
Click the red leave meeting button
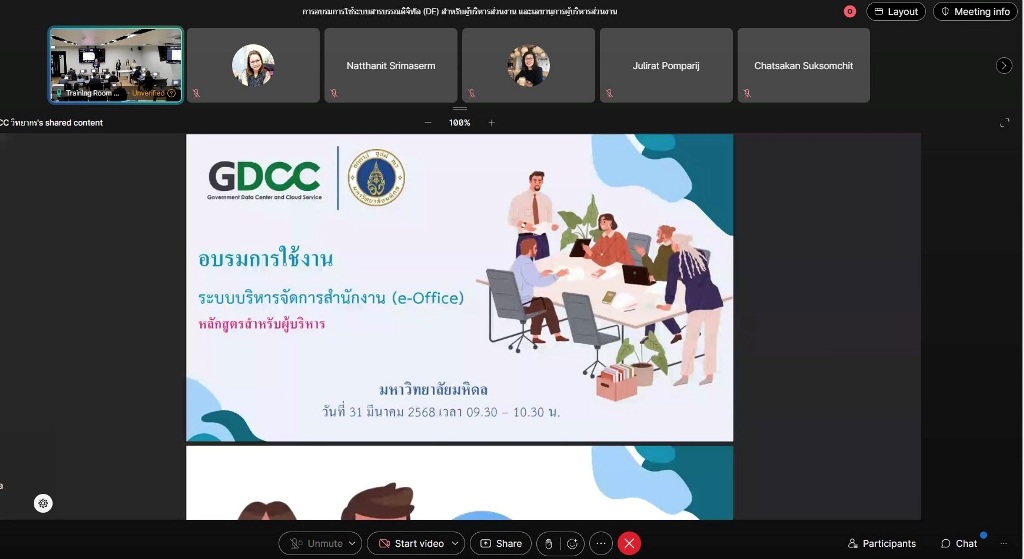pyautogui.click(x=629, y=543)
